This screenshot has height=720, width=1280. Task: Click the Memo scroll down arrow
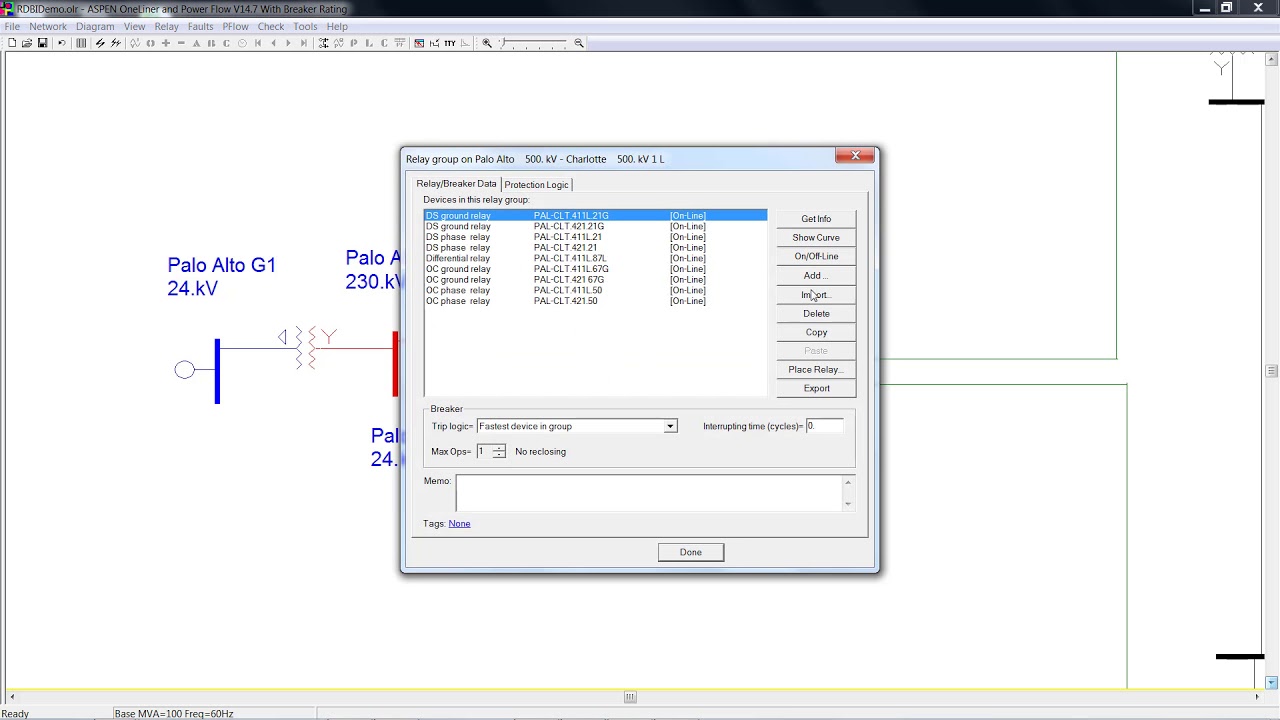[x=848, y=504]
